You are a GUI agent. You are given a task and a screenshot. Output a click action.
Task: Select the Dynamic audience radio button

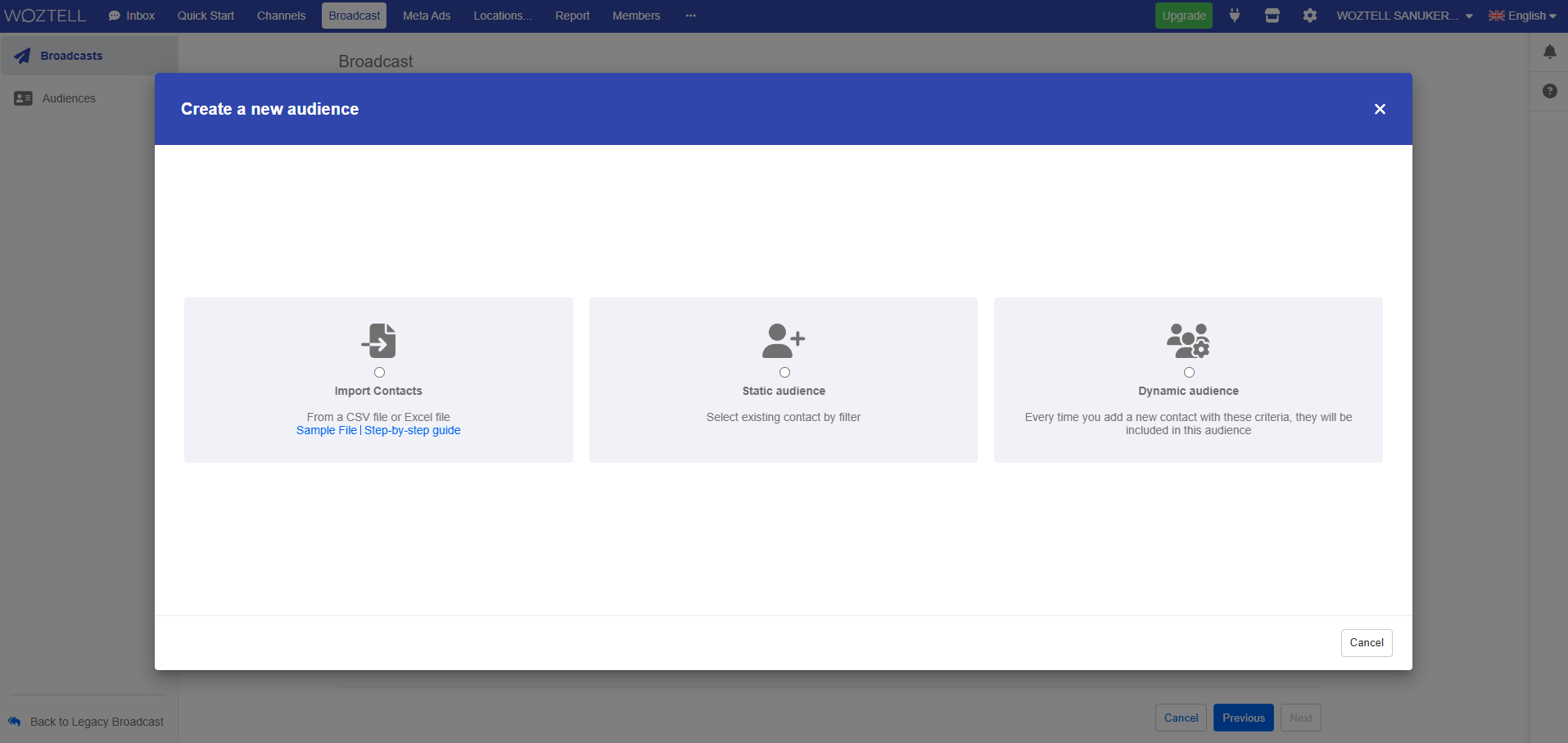click(1189, 373)
